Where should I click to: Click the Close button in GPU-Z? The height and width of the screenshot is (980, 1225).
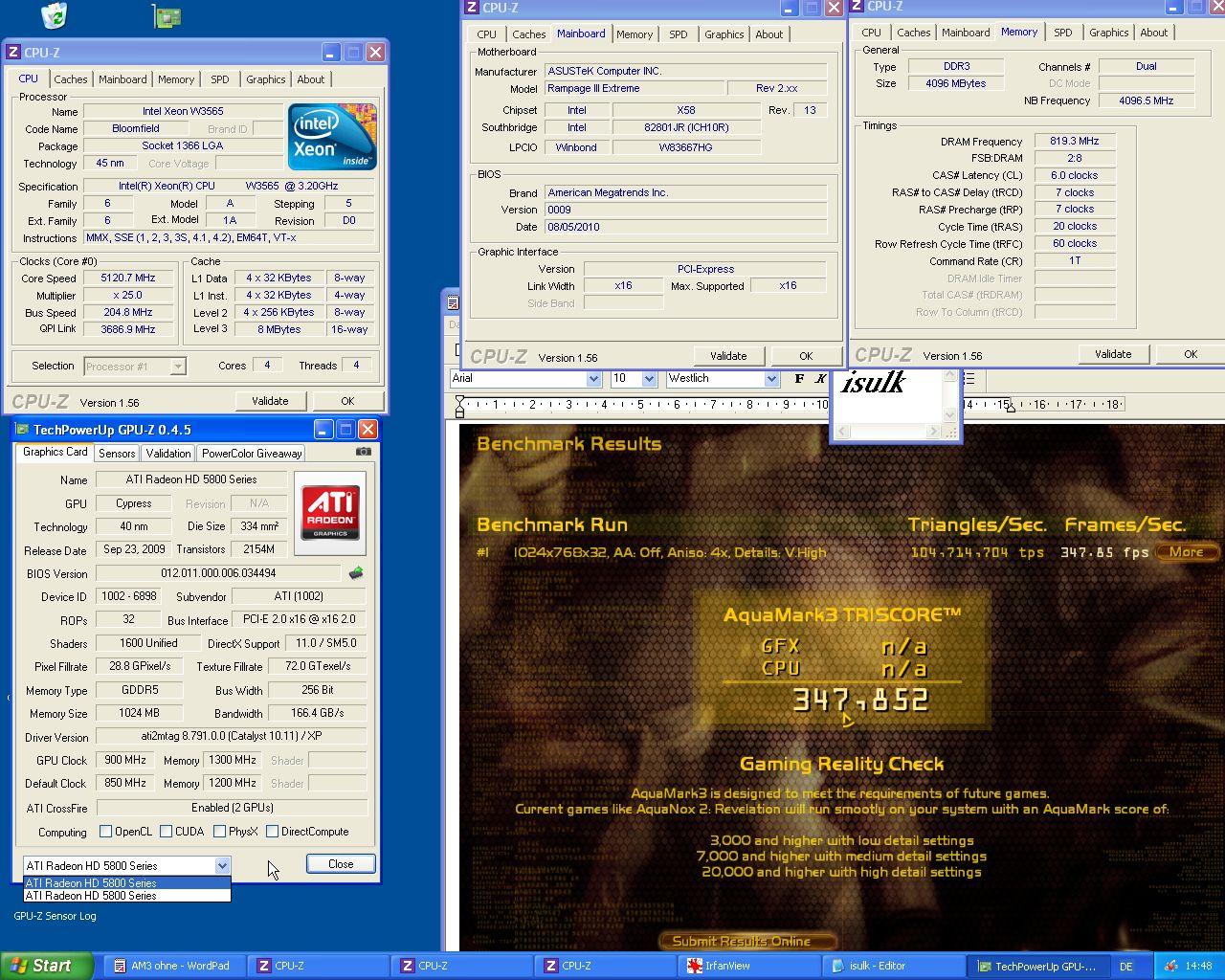point(341,863)
